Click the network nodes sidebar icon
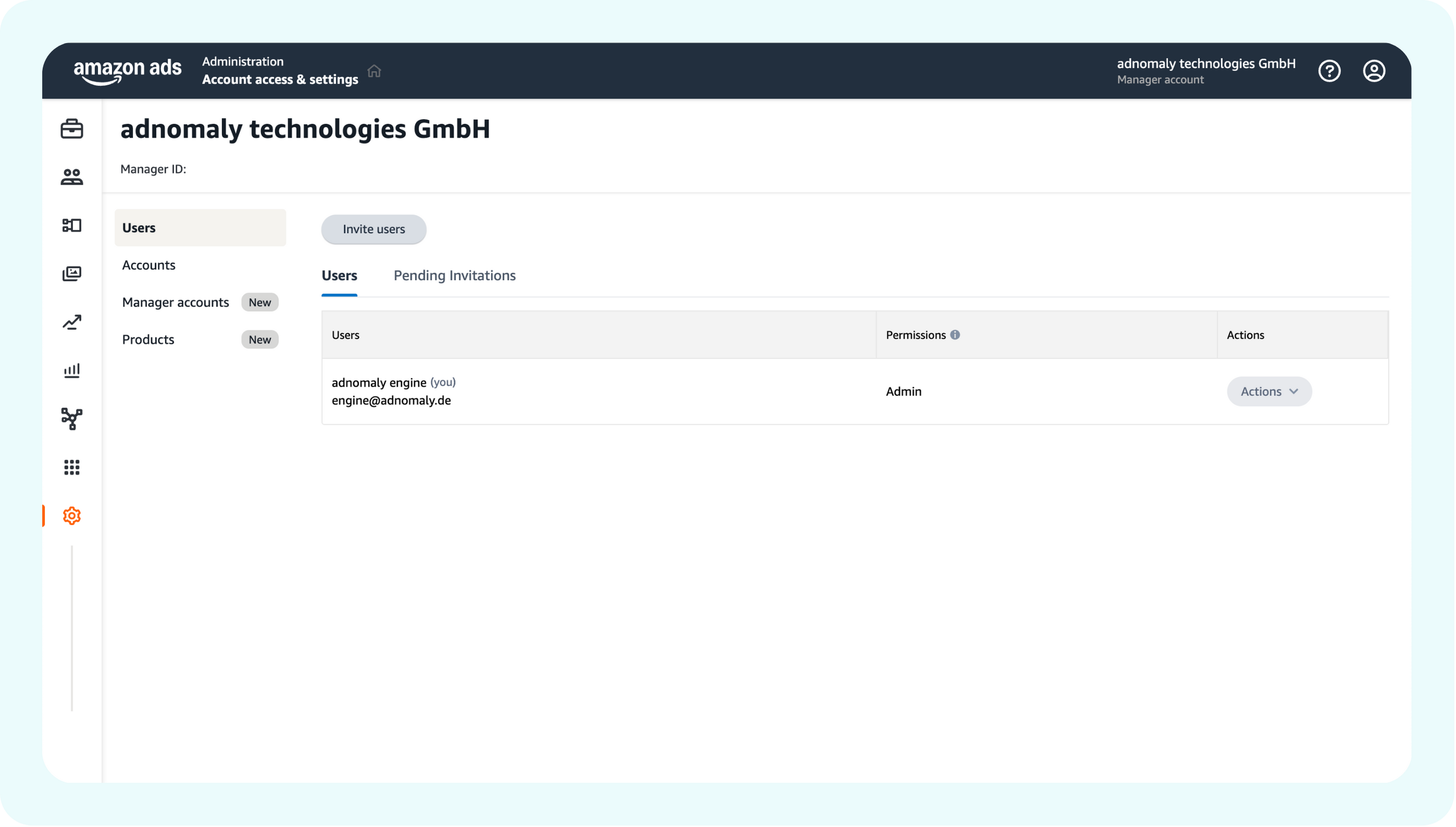Viewport: 1456px width, 827px height. (x=71, y=419)
